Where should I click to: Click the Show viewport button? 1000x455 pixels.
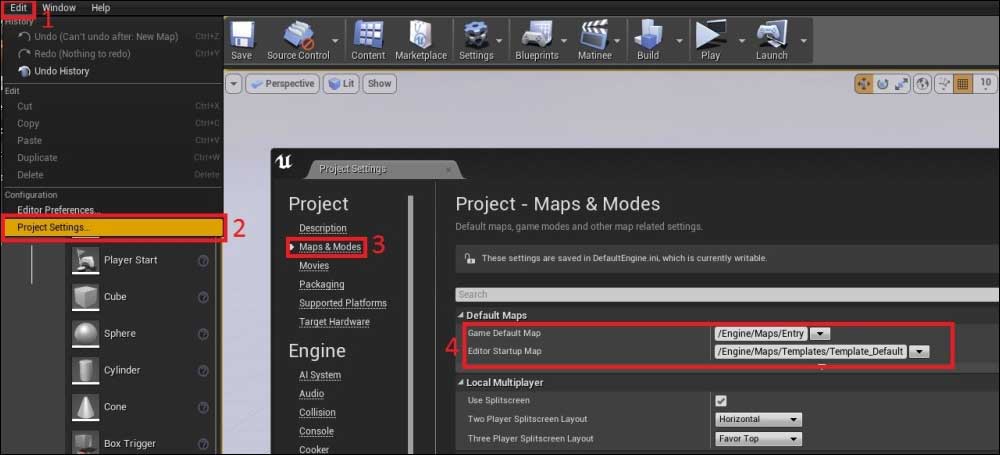(379, 84)
